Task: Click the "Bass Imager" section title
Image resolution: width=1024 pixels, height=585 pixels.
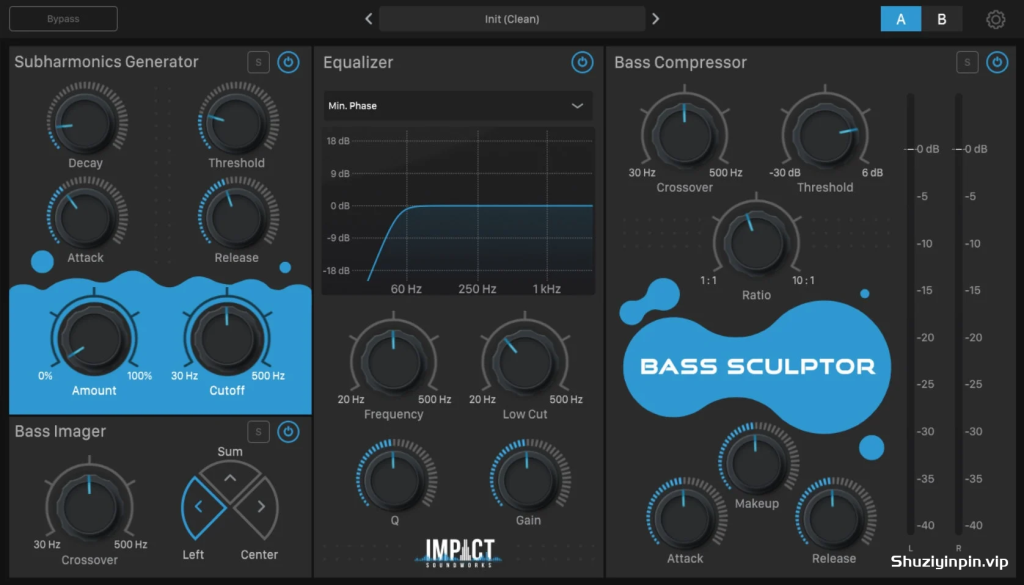Action: [x=60, y=431]
